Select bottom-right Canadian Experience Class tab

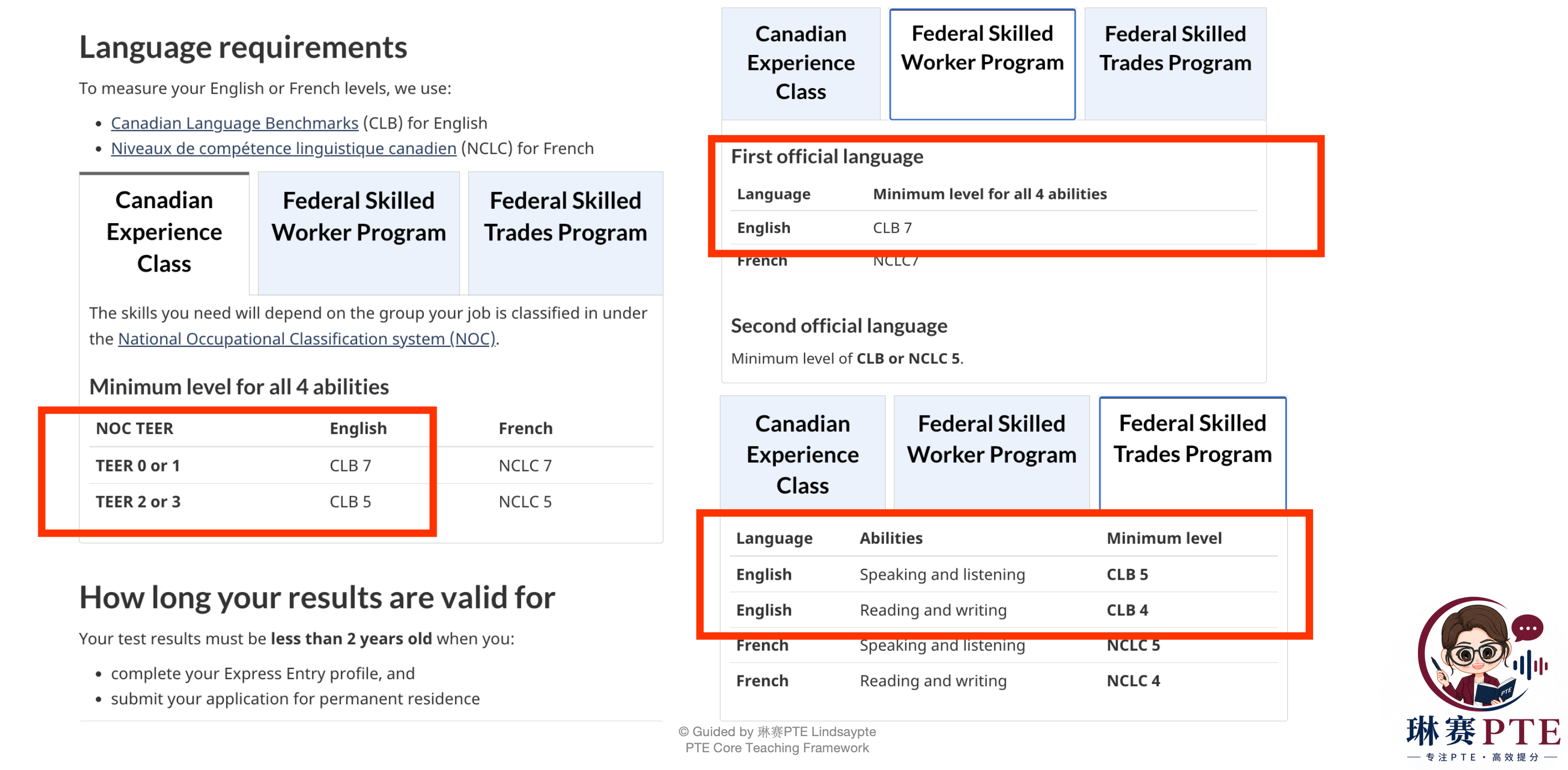pyautogui.click(x=802, y=453)
